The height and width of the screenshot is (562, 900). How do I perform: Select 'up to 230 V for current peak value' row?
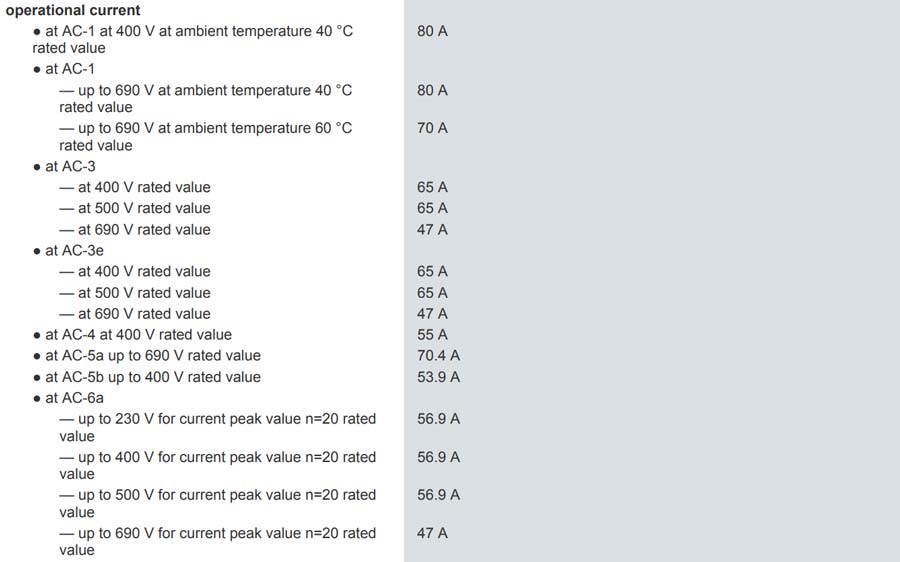[x=218, y=427]
